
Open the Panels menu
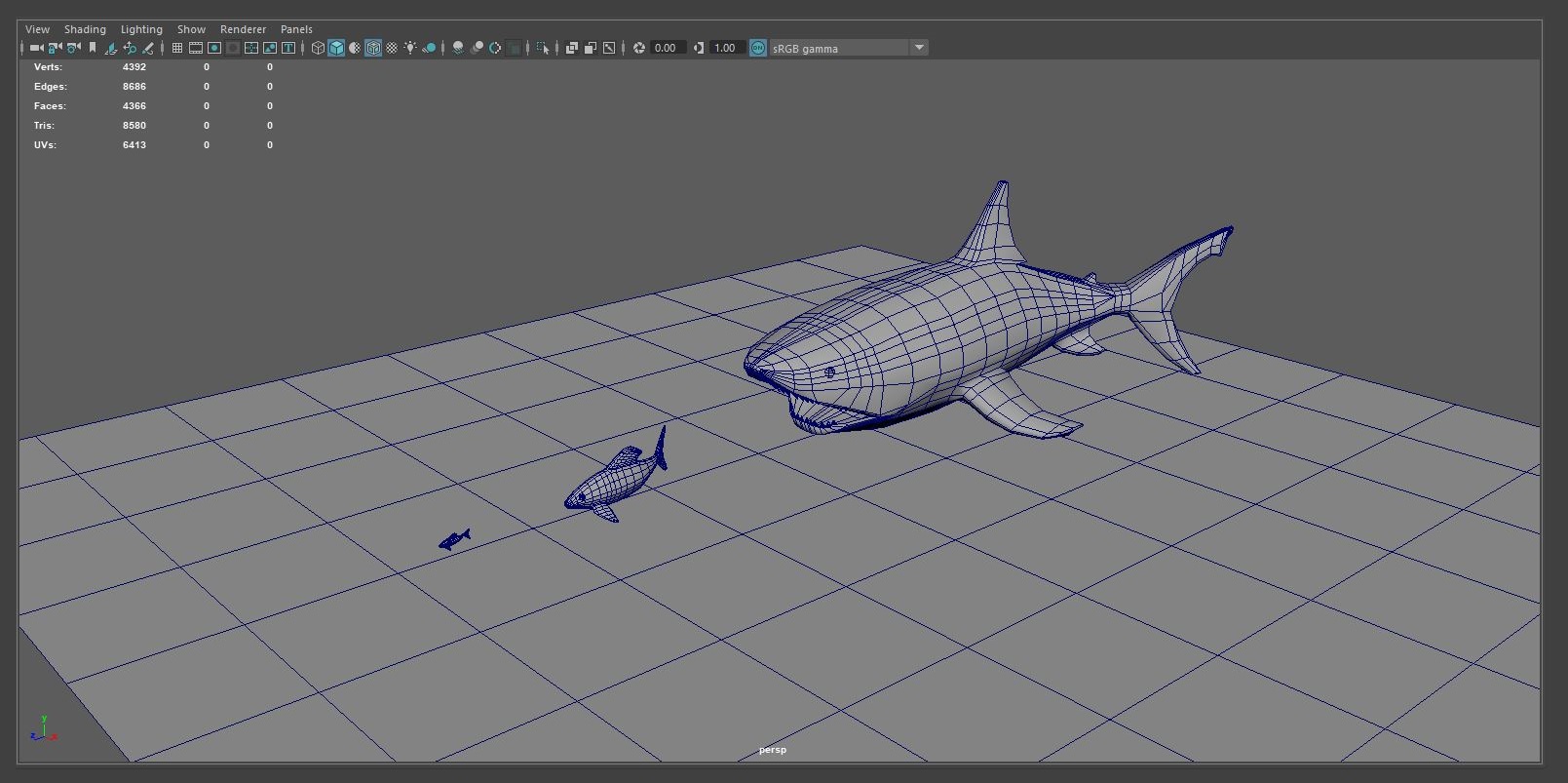296,29
